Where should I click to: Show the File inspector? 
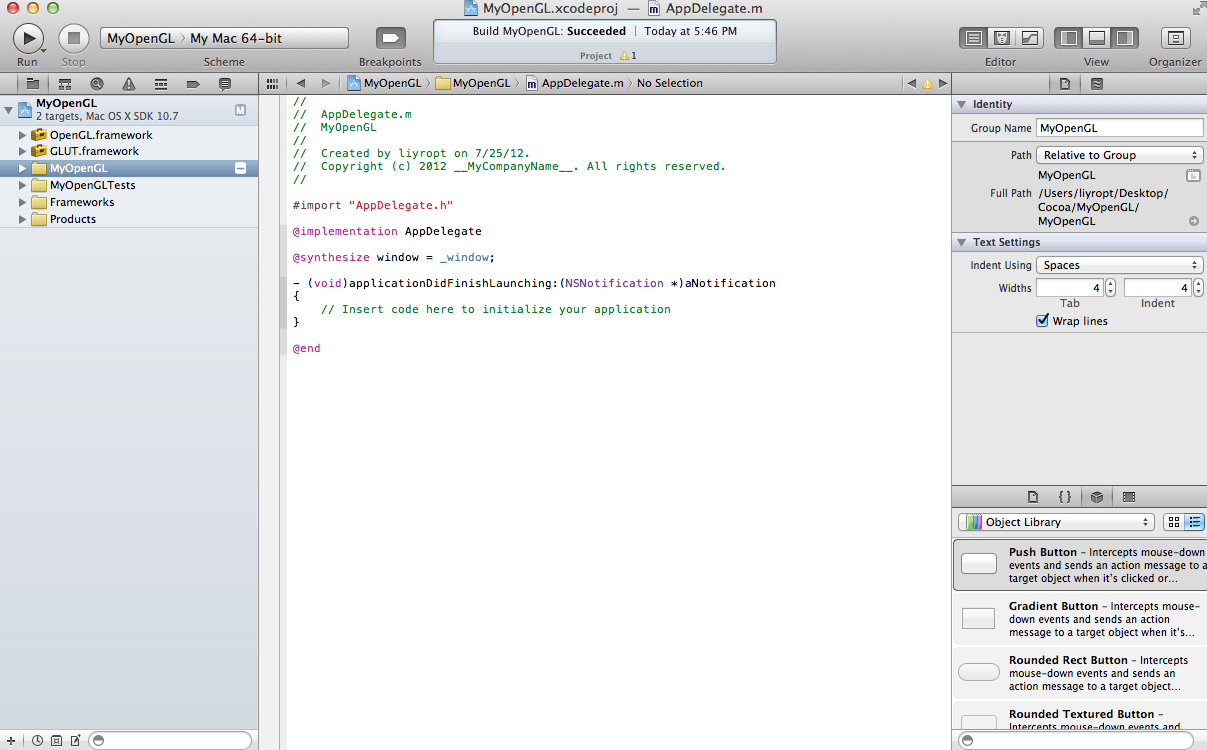[1065, 84]
